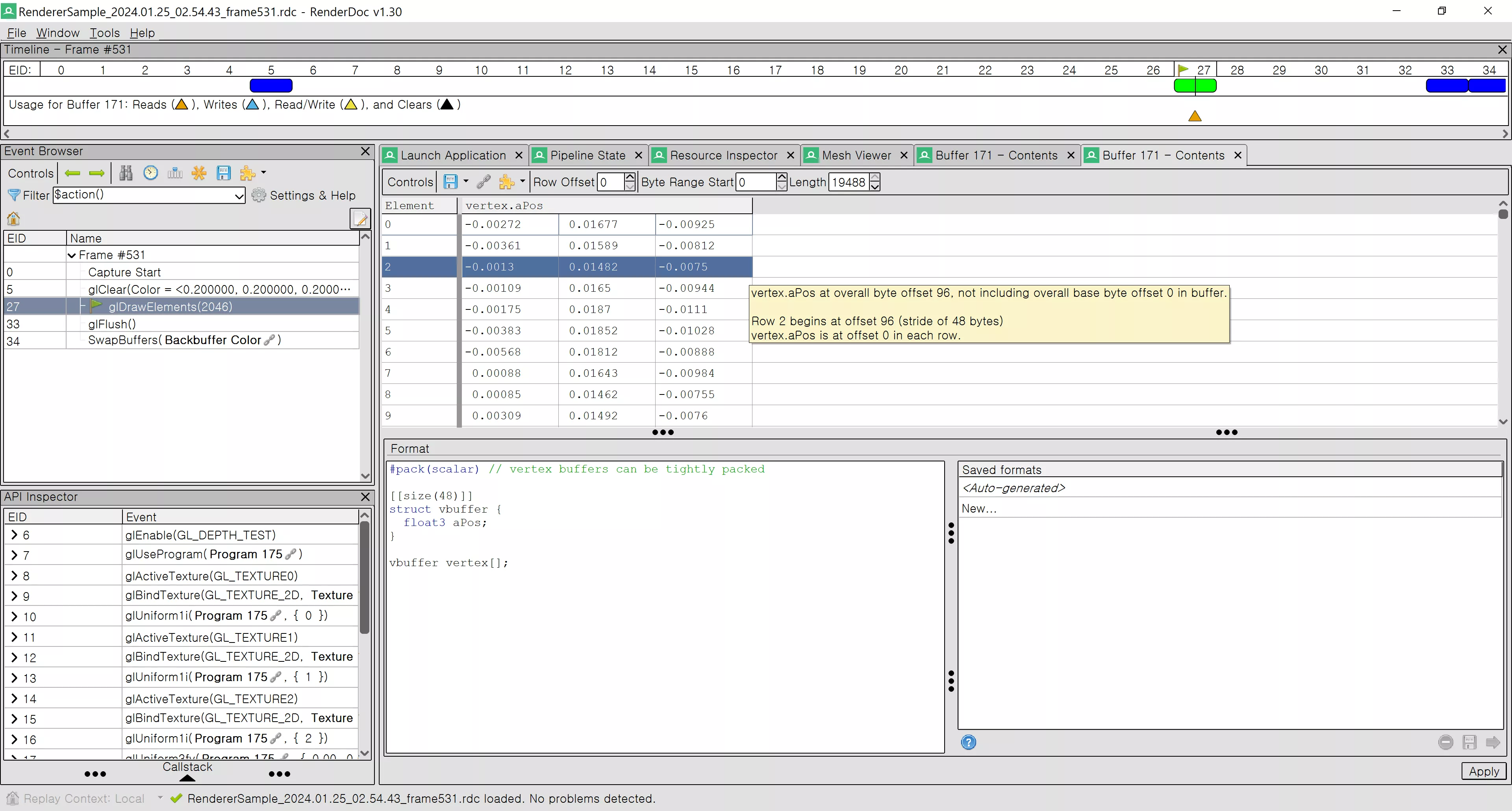This screenshot has height=811, width=1512.
Task: Click the chain link resource icon in buffer toolbar
Action: (484, 182)
